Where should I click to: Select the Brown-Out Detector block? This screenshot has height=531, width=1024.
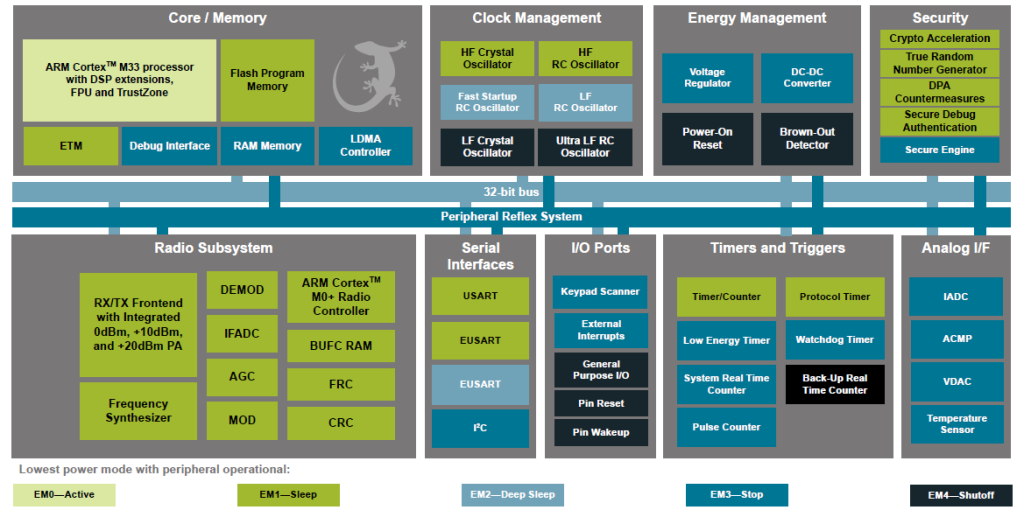[807, 138]
